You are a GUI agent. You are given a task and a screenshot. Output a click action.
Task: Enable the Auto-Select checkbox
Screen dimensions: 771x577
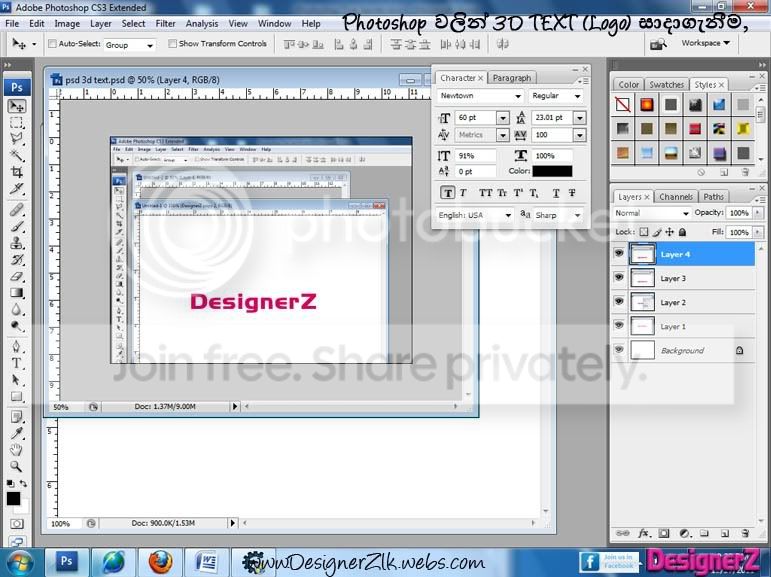pos(52,44)
